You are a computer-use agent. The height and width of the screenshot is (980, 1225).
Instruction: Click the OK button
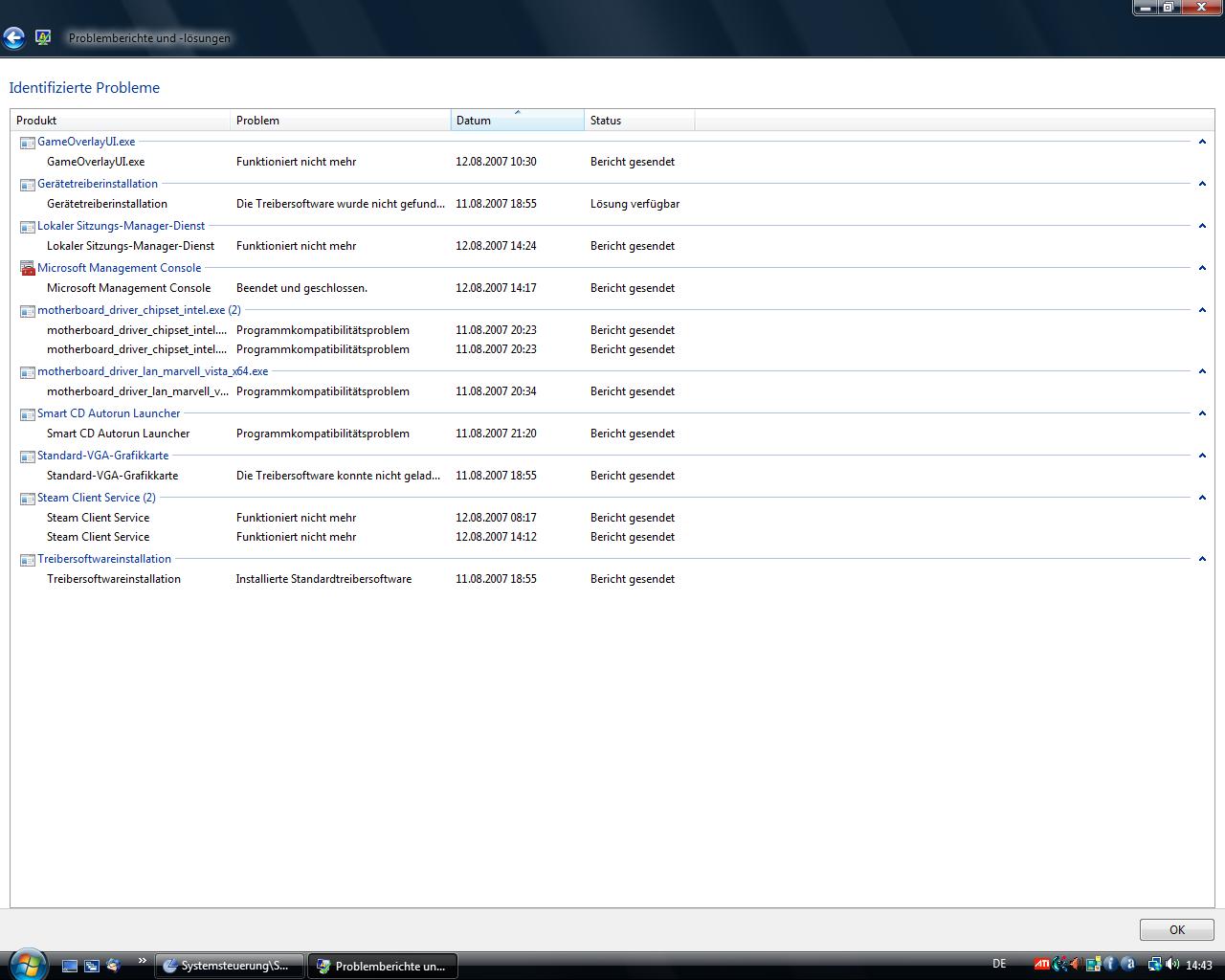[1177, 929]
